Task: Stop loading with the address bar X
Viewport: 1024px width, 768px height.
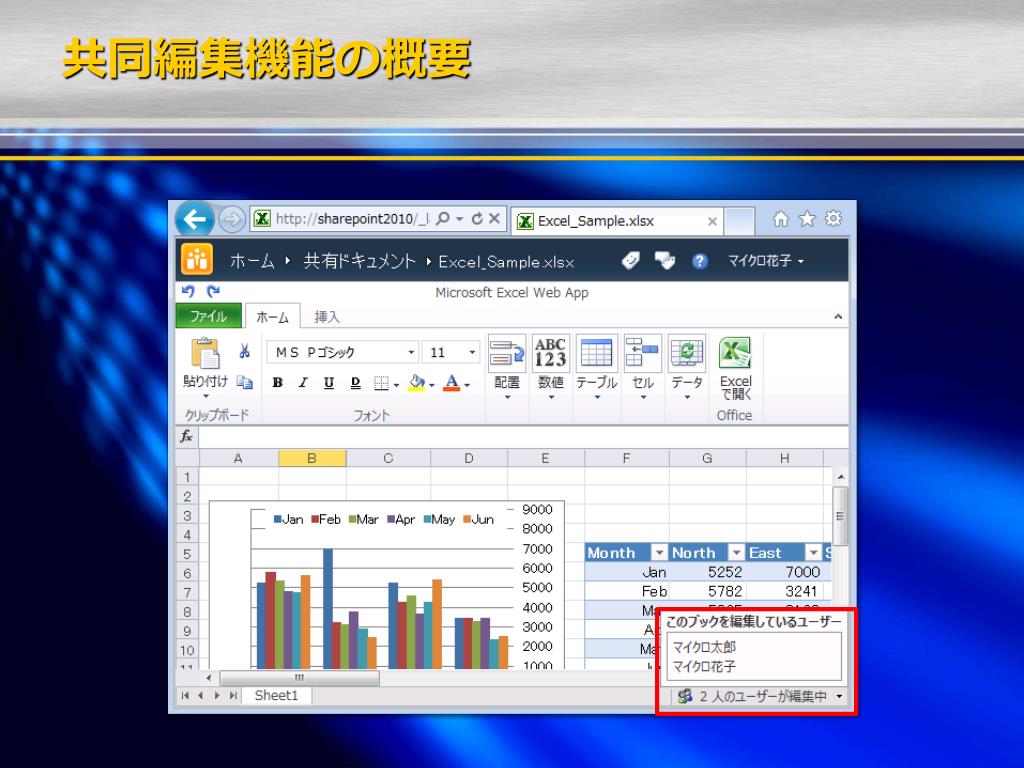Action: click(494, 219)
